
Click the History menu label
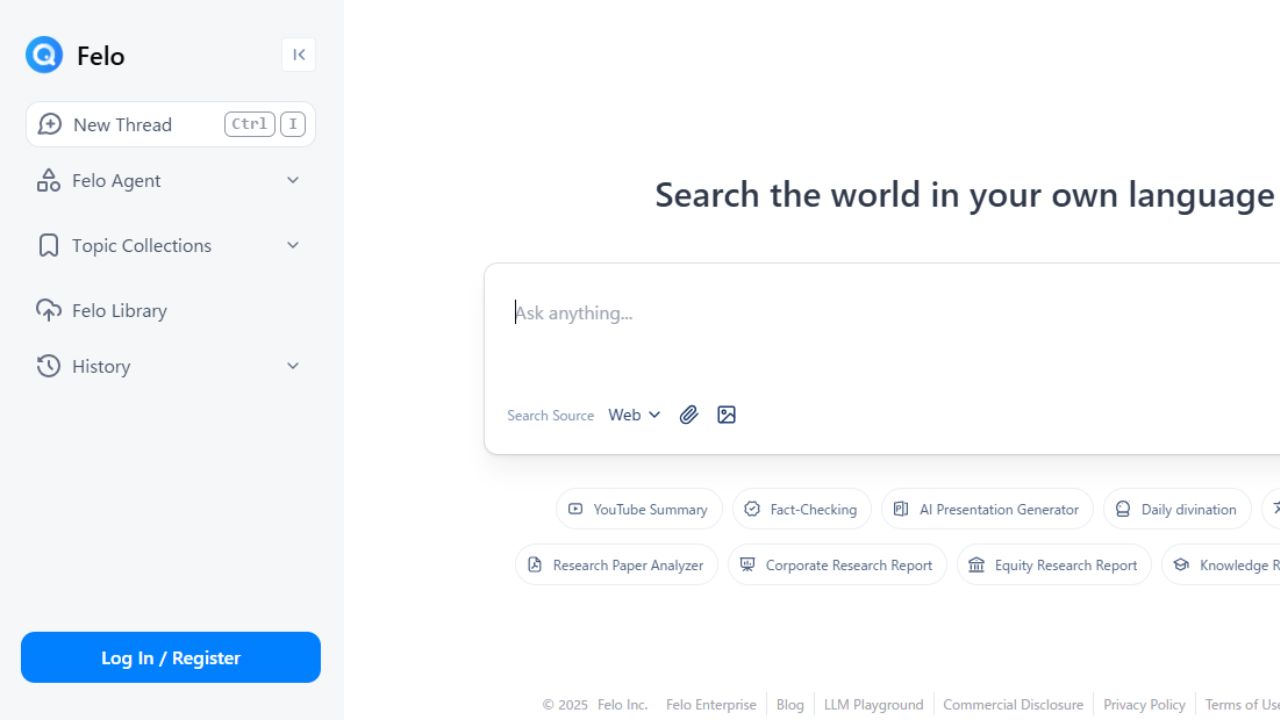(101, 366)
